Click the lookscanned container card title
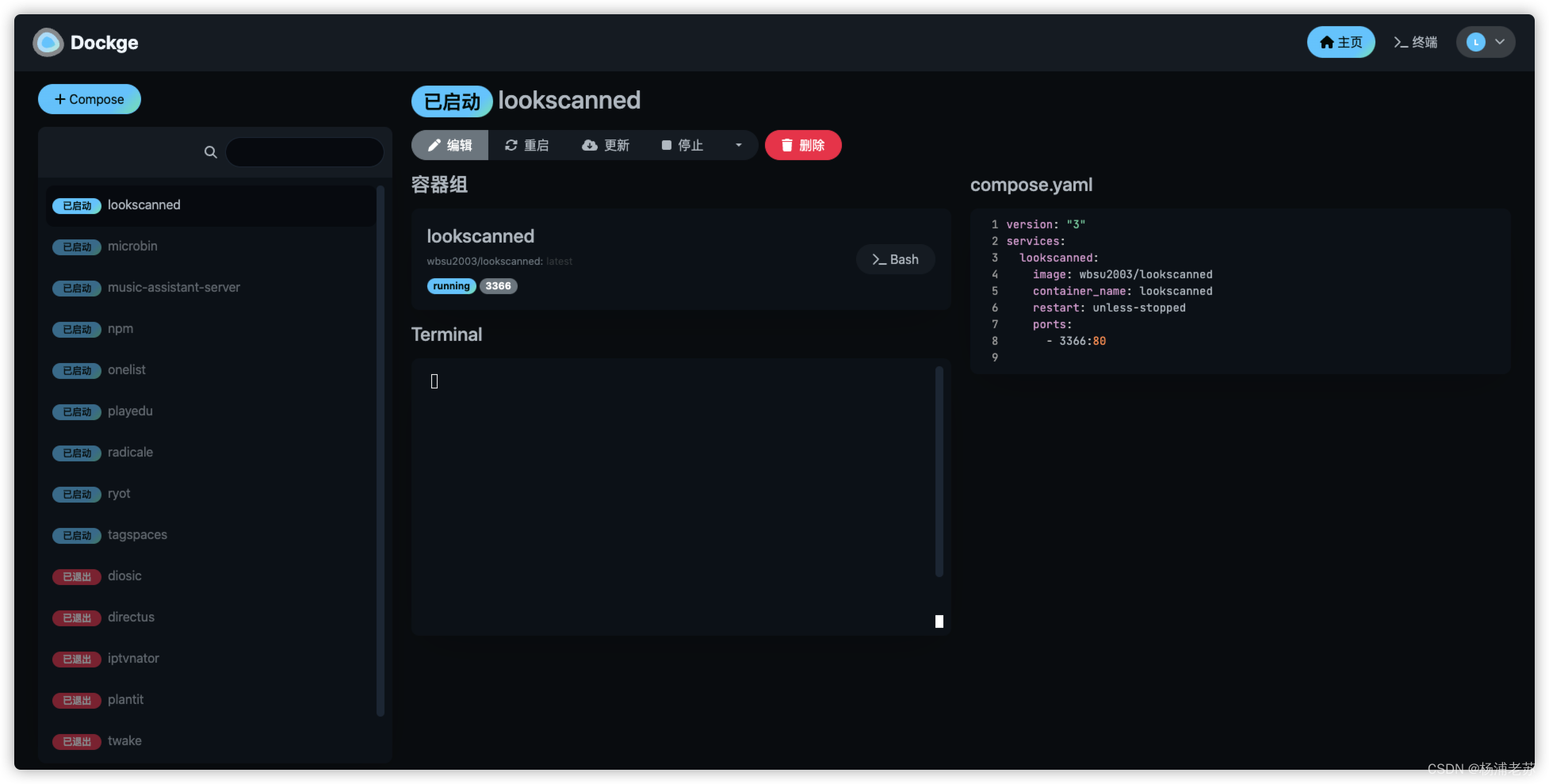 point(480,236)
